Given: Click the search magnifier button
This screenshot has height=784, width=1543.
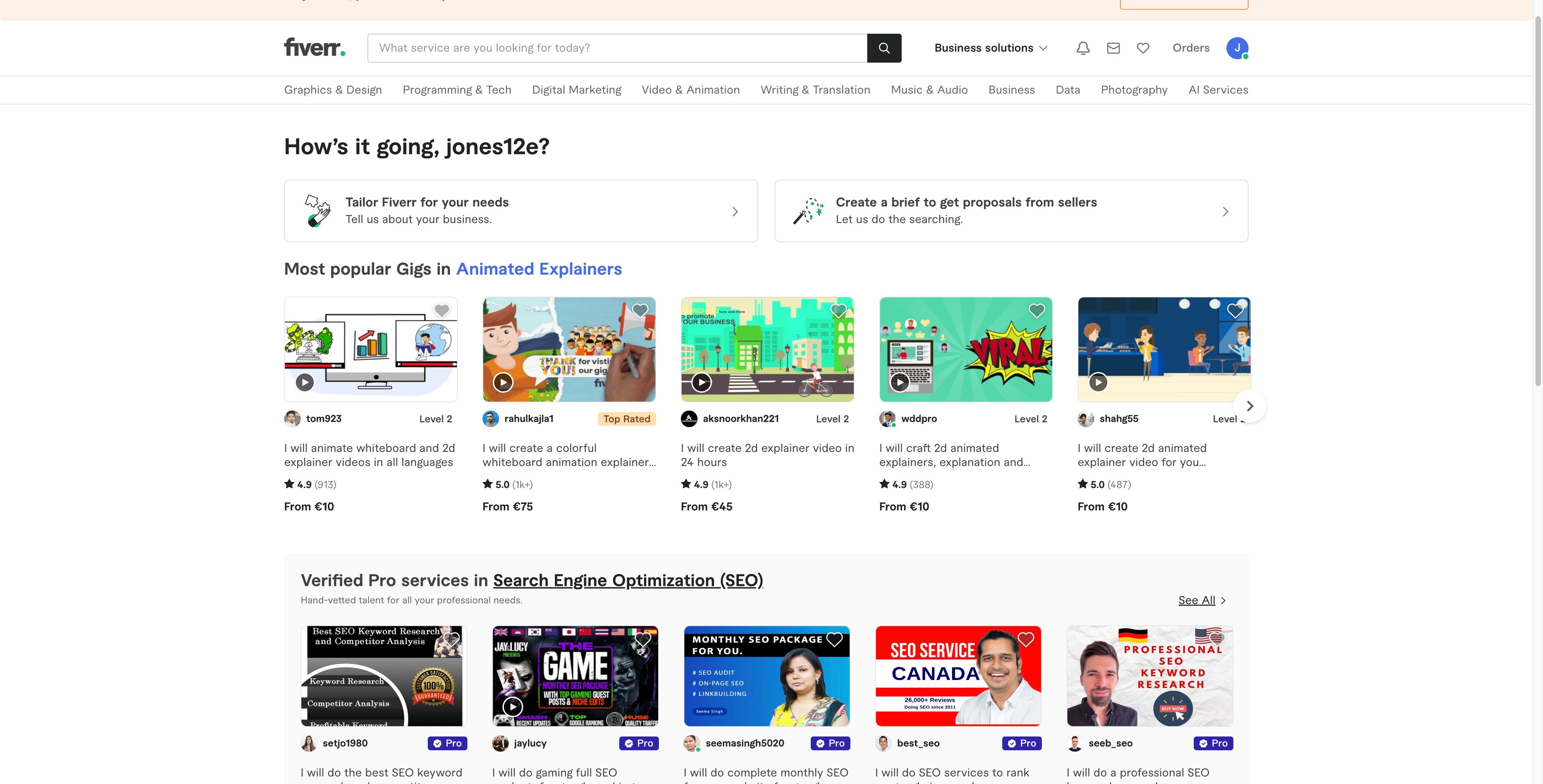Looking at the screenshot, I should click(884, 48).
